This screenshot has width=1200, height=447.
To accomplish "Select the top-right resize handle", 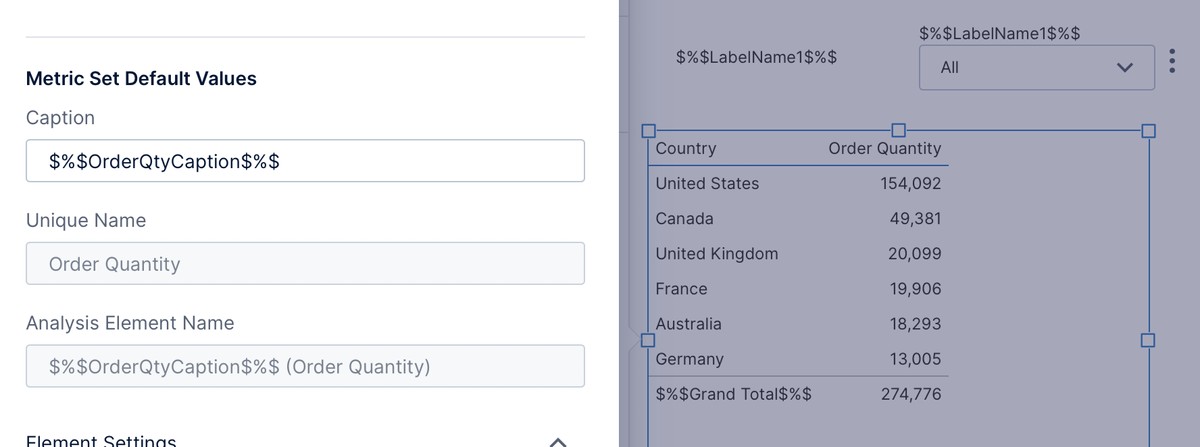I will coord(1148,131).
